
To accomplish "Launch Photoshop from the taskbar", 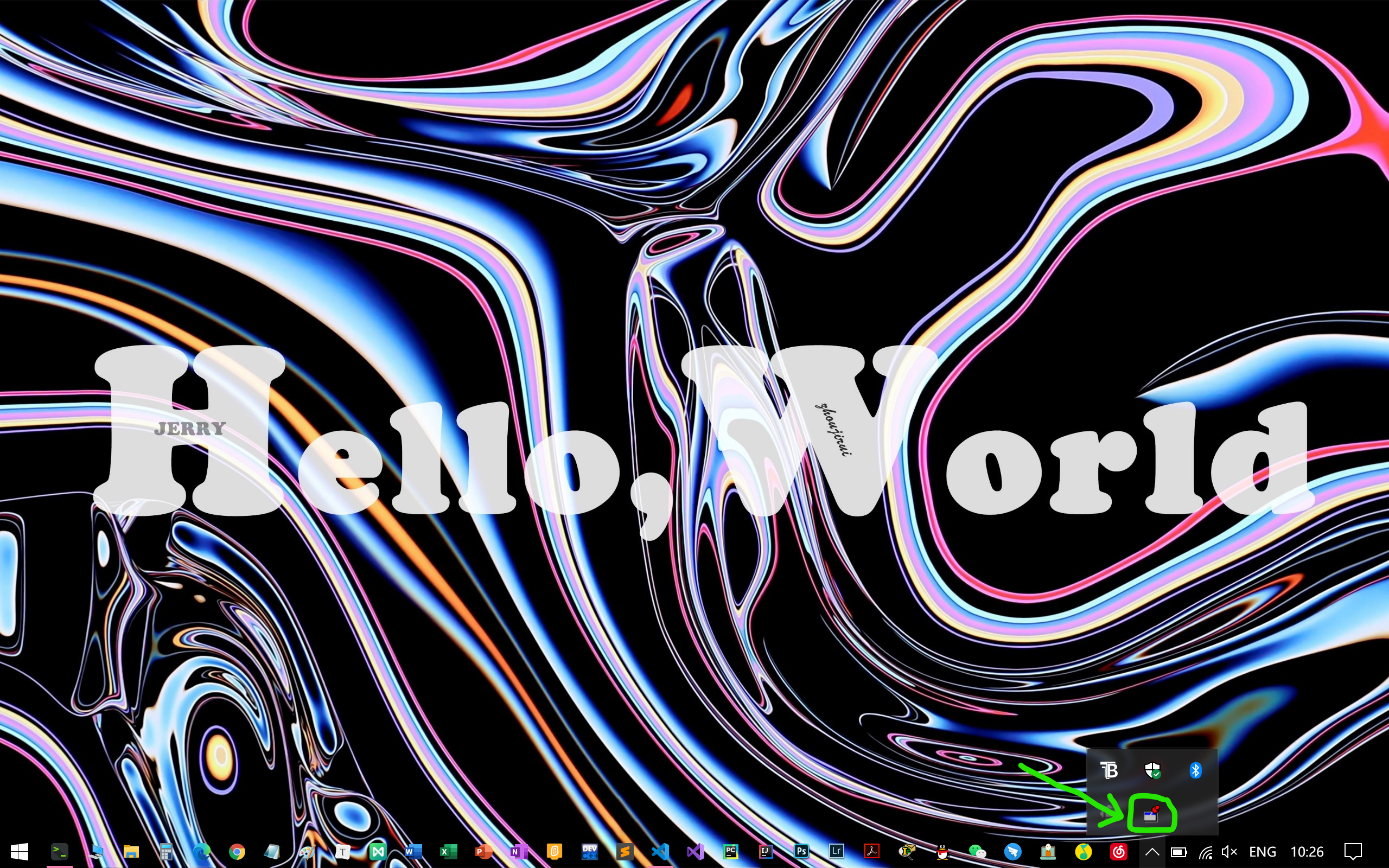I will pos(801,851).
